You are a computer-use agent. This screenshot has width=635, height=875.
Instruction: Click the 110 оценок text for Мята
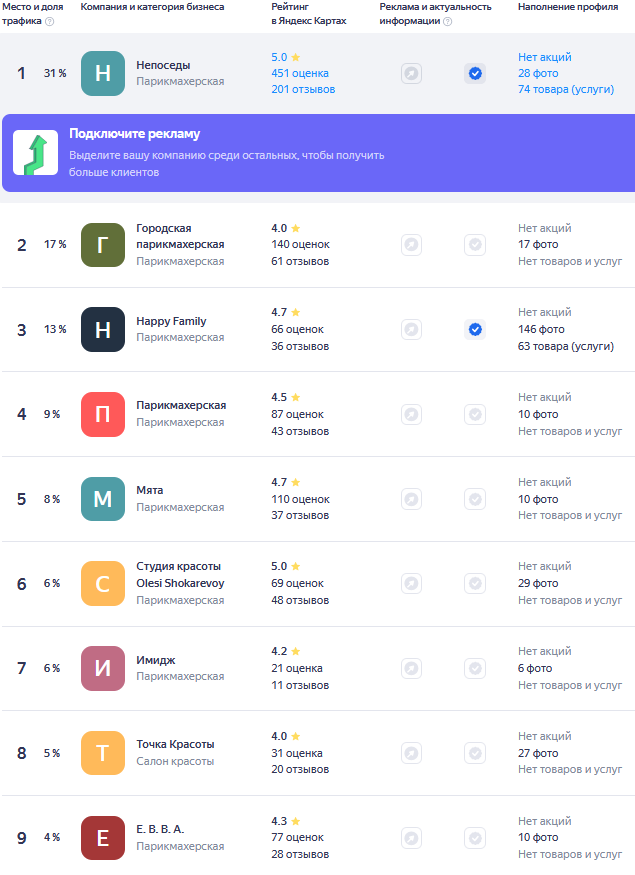click(300, 499)
